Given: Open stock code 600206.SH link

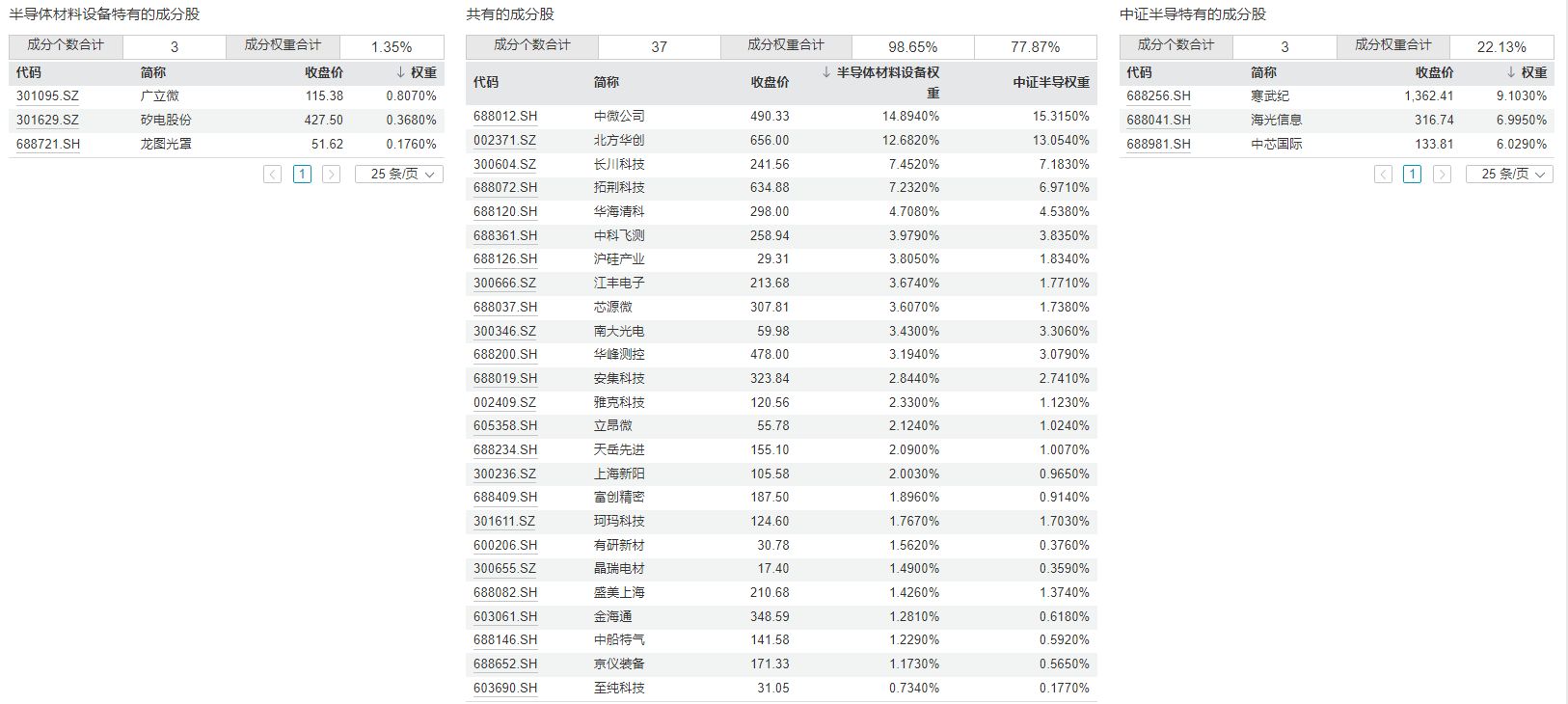Looking at the screenshot, I should click(x=505, y=545).
